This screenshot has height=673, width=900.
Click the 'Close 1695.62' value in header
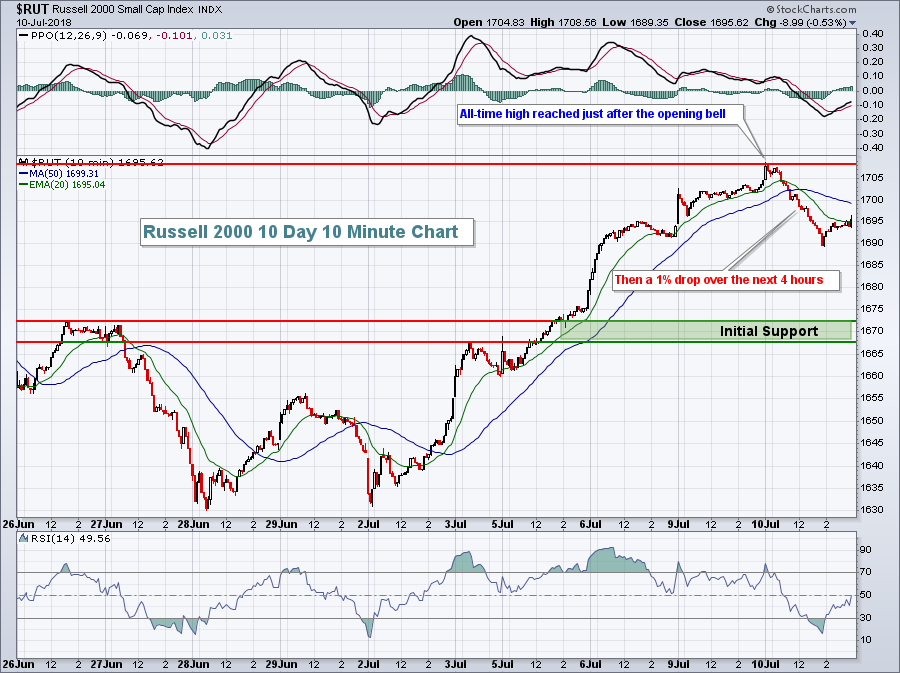click(712, 22)
